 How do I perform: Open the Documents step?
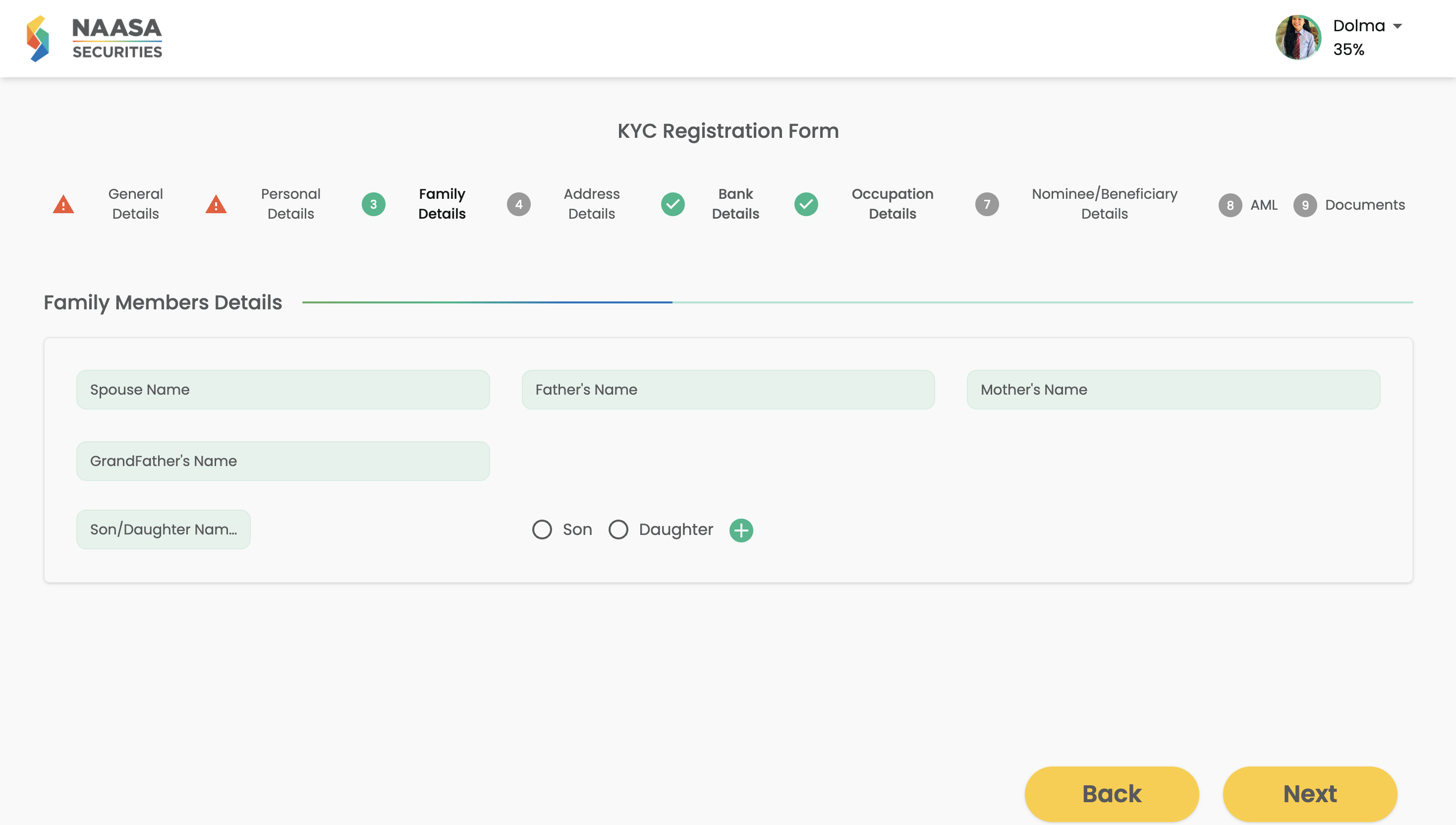click(1365, 205)
